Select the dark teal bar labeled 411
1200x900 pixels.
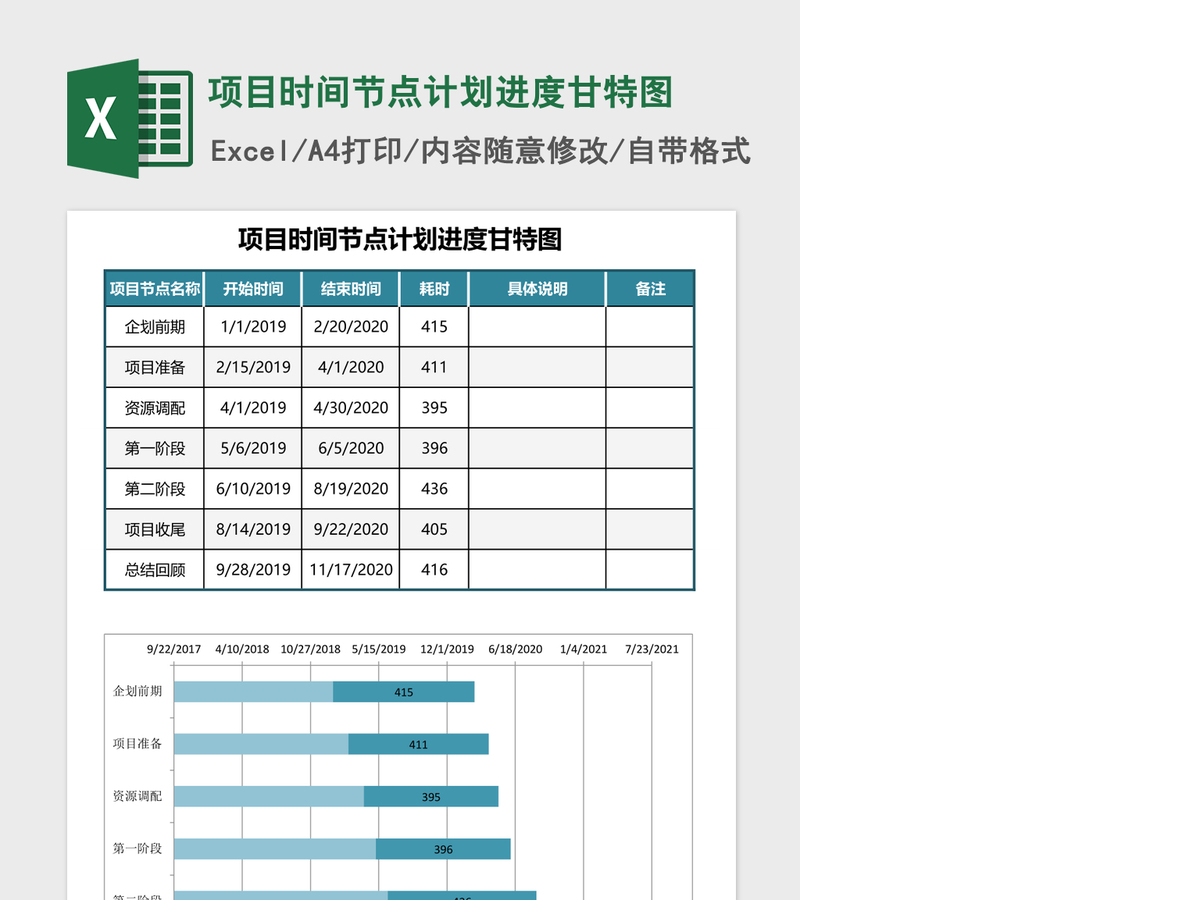[x=419, y=744]
